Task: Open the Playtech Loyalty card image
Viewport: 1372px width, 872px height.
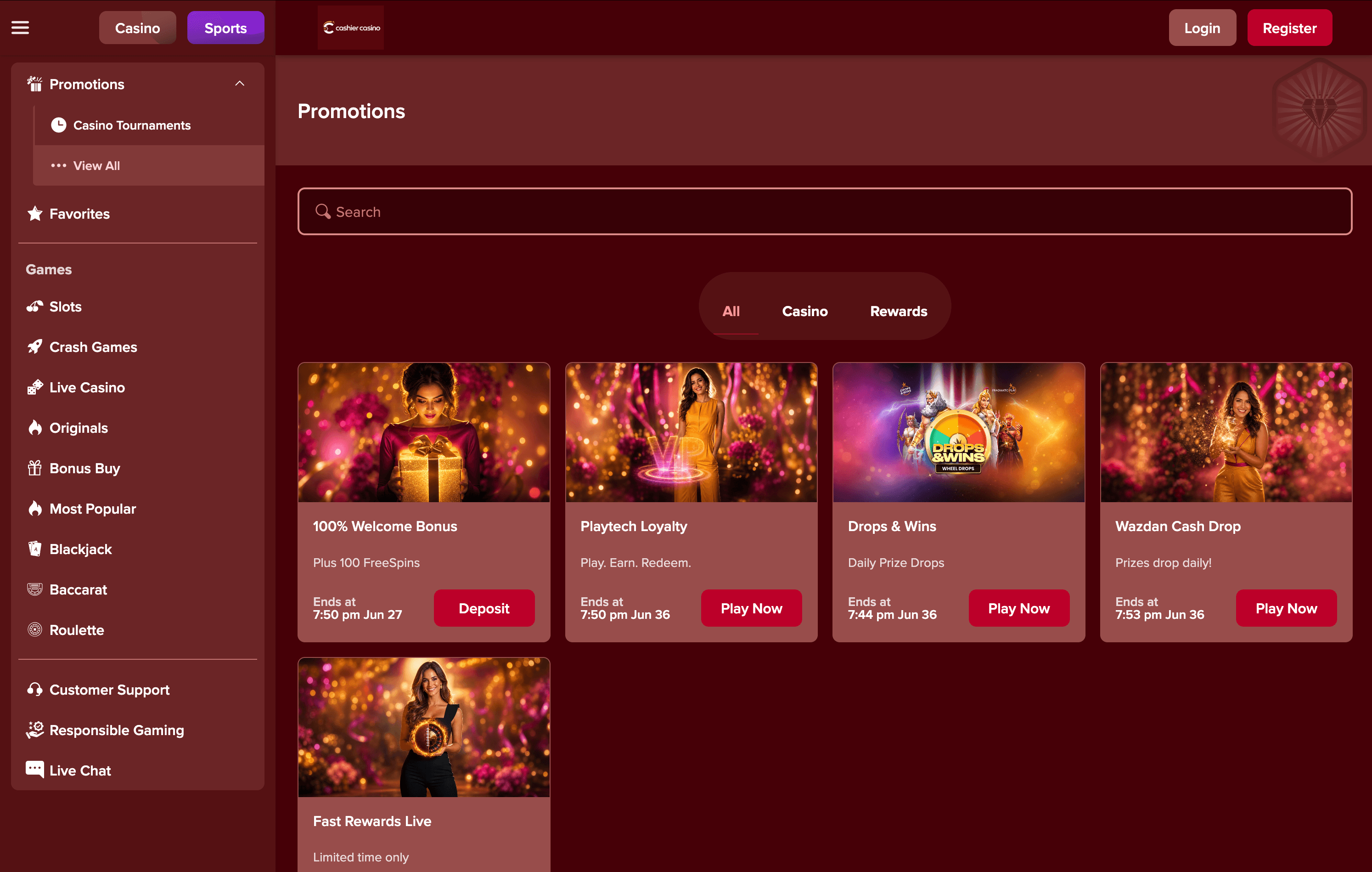Action: pyautogui.click(x=691, y=433)
